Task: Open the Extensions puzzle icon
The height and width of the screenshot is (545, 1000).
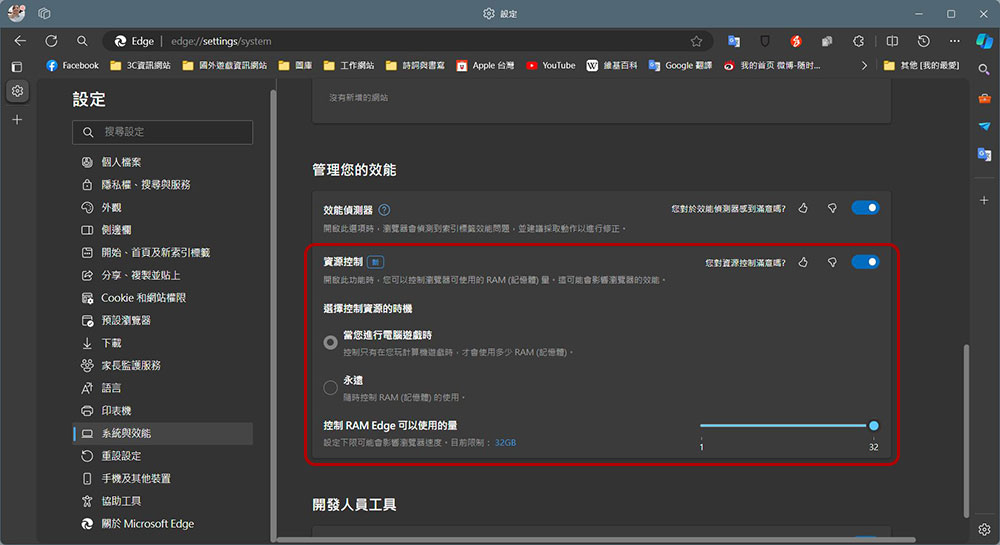Action: click(858, 41)
